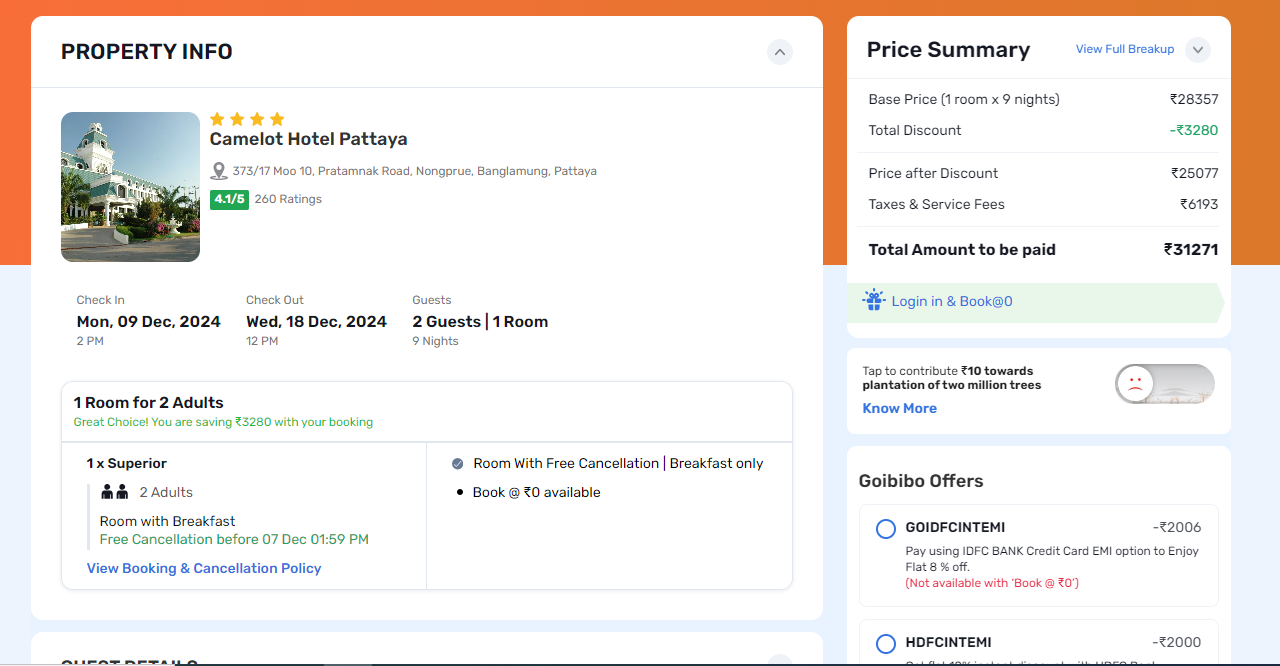Click the saving ₹3280 green message
Screen dimensions: 1280x666
[223, 422]
